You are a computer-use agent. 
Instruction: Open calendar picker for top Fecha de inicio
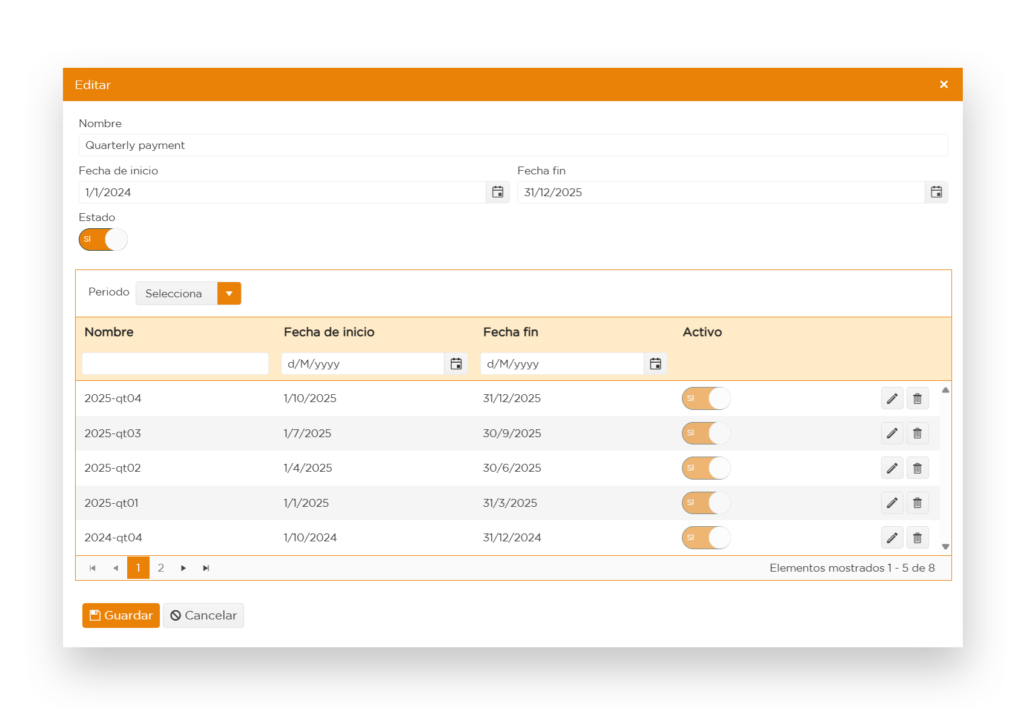click(x=497, y=192)
